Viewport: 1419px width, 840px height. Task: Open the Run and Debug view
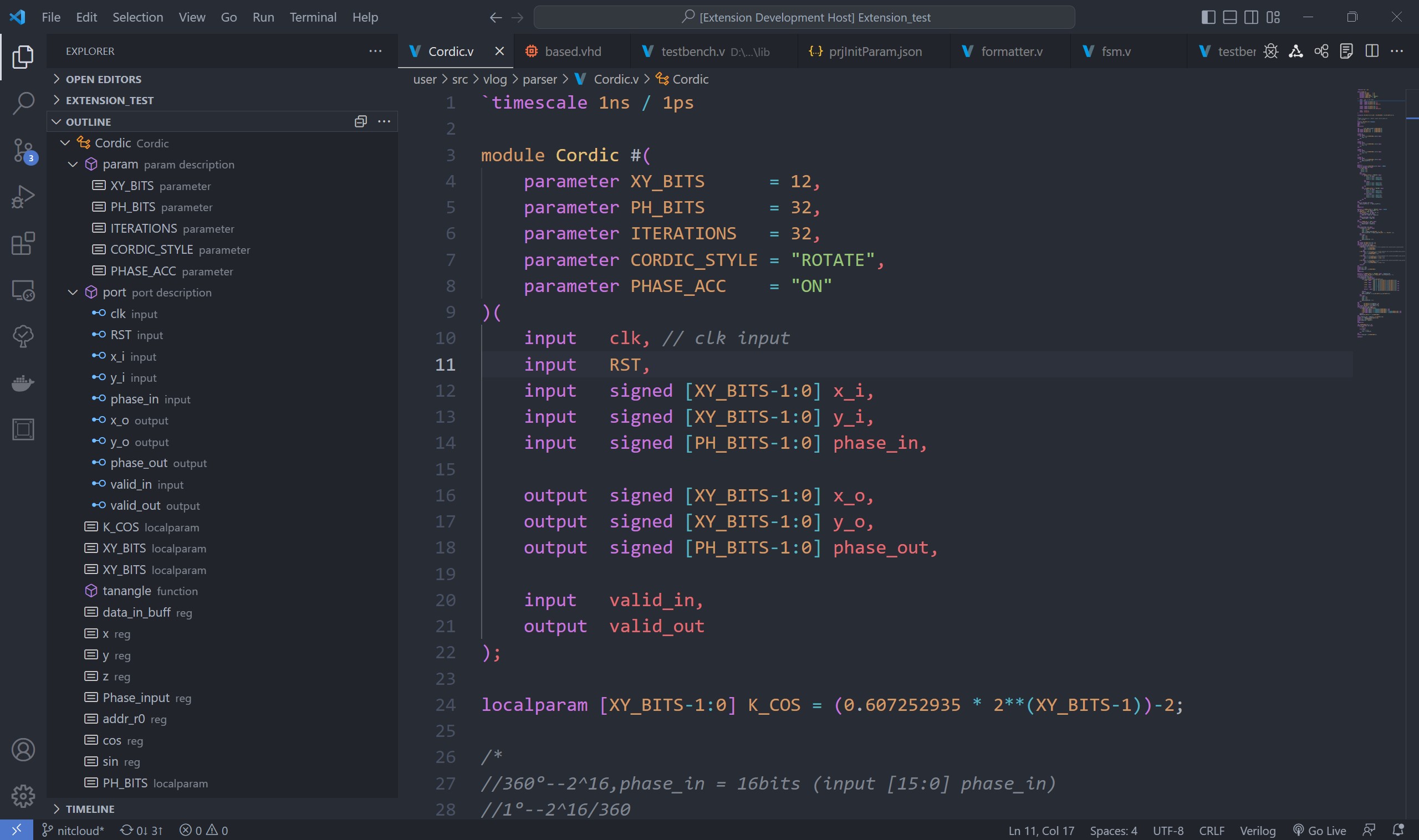coord(23,197)
